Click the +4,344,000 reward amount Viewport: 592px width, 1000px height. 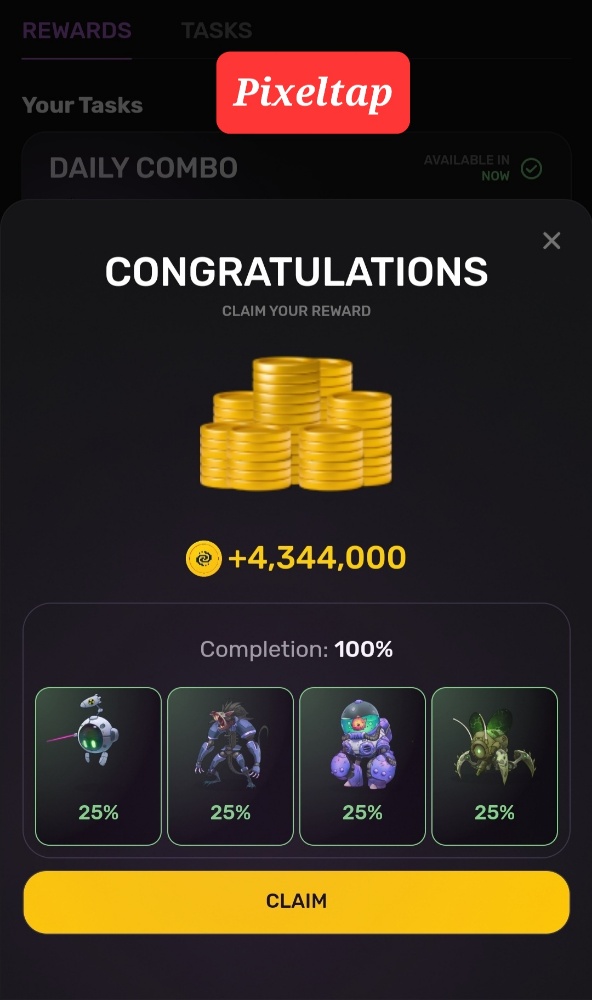(316, 558)
